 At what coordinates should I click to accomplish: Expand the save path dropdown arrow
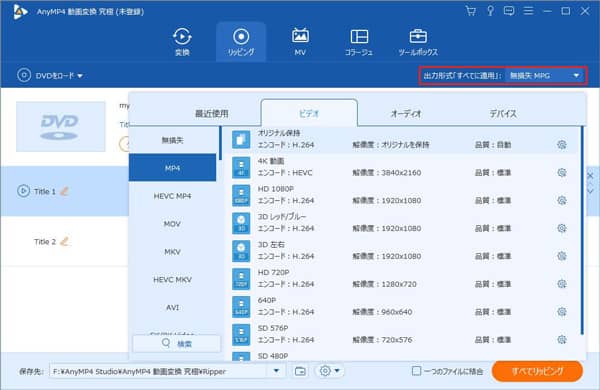click(x=276, y=371)
